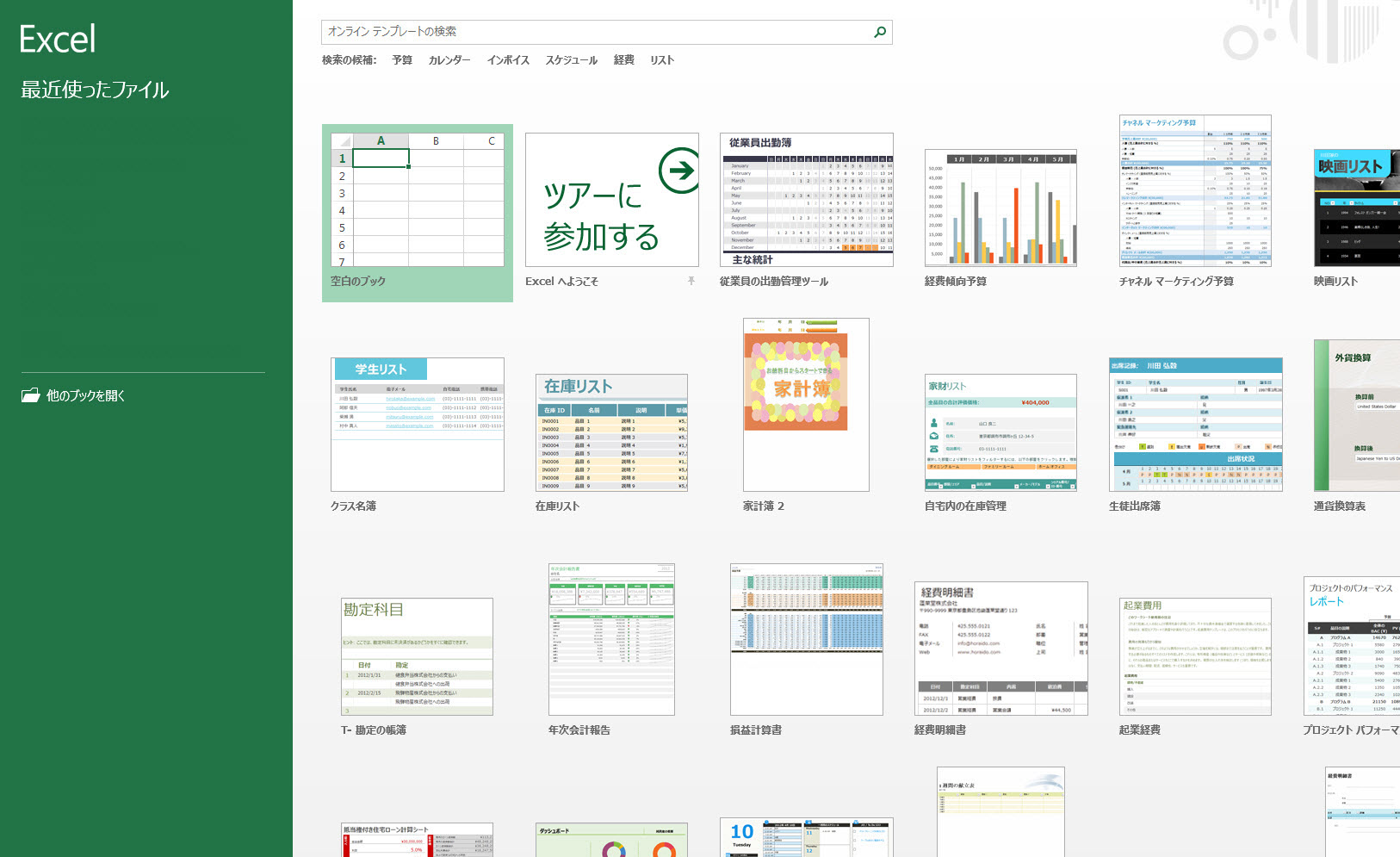Pick the プロジェクト パフォーマンス レポート template
Image resolution: width=1400 pixels, height=857 pixels.
tap(1351, 646)
